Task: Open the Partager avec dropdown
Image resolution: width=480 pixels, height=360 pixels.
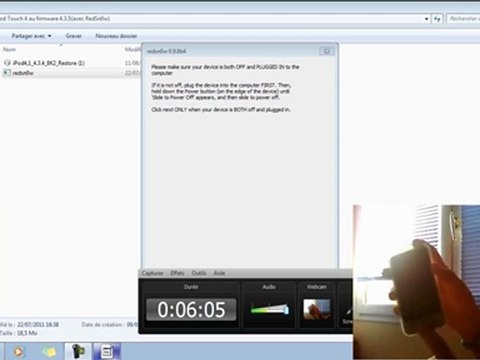Action: 31,36
